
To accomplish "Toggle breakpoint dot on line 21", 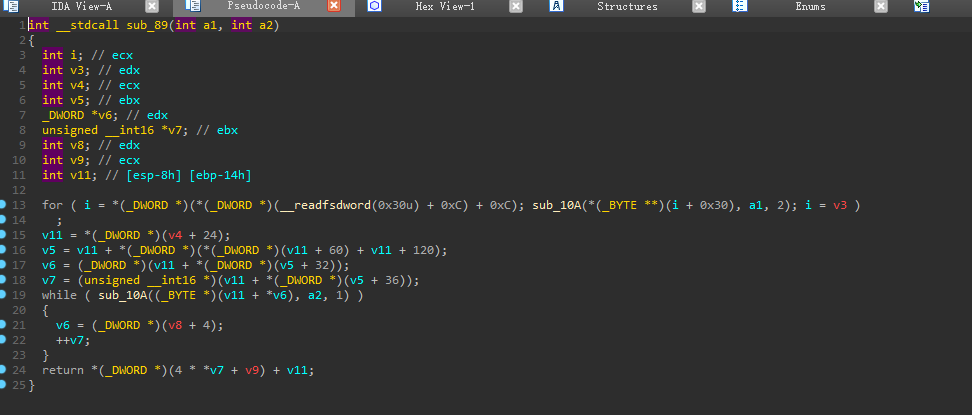I will (x=5, y=325).
